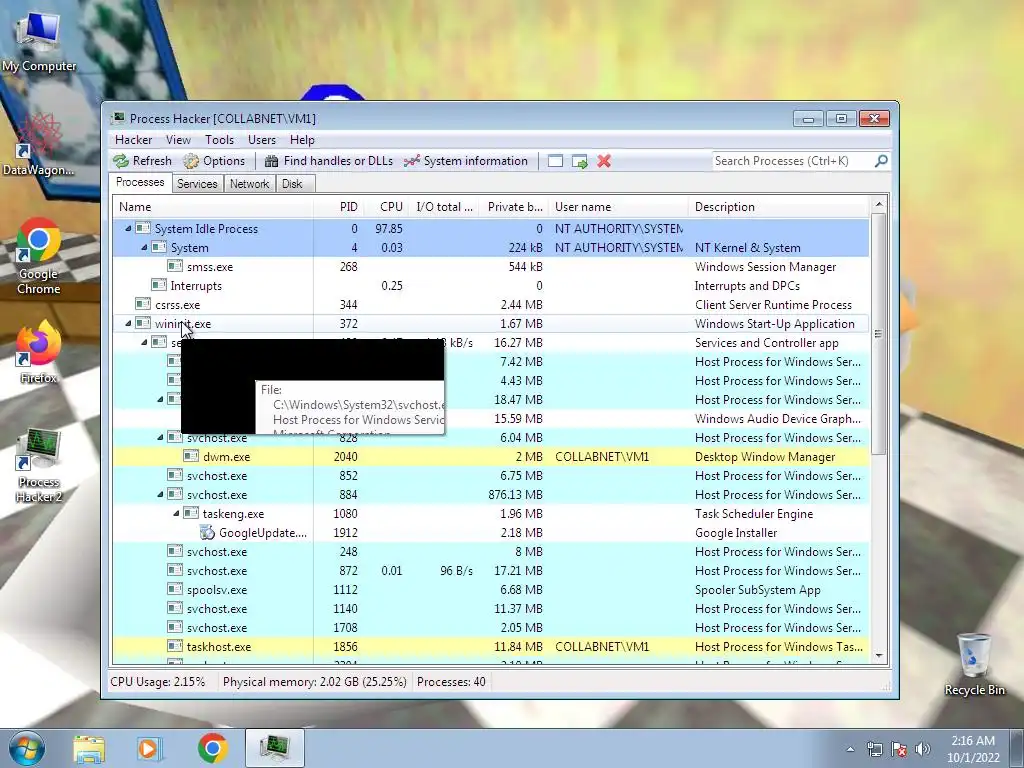Click the volume icon in system tray
Image resolution: width=1024 pixels, height=768 pixels.
point(923,749)
